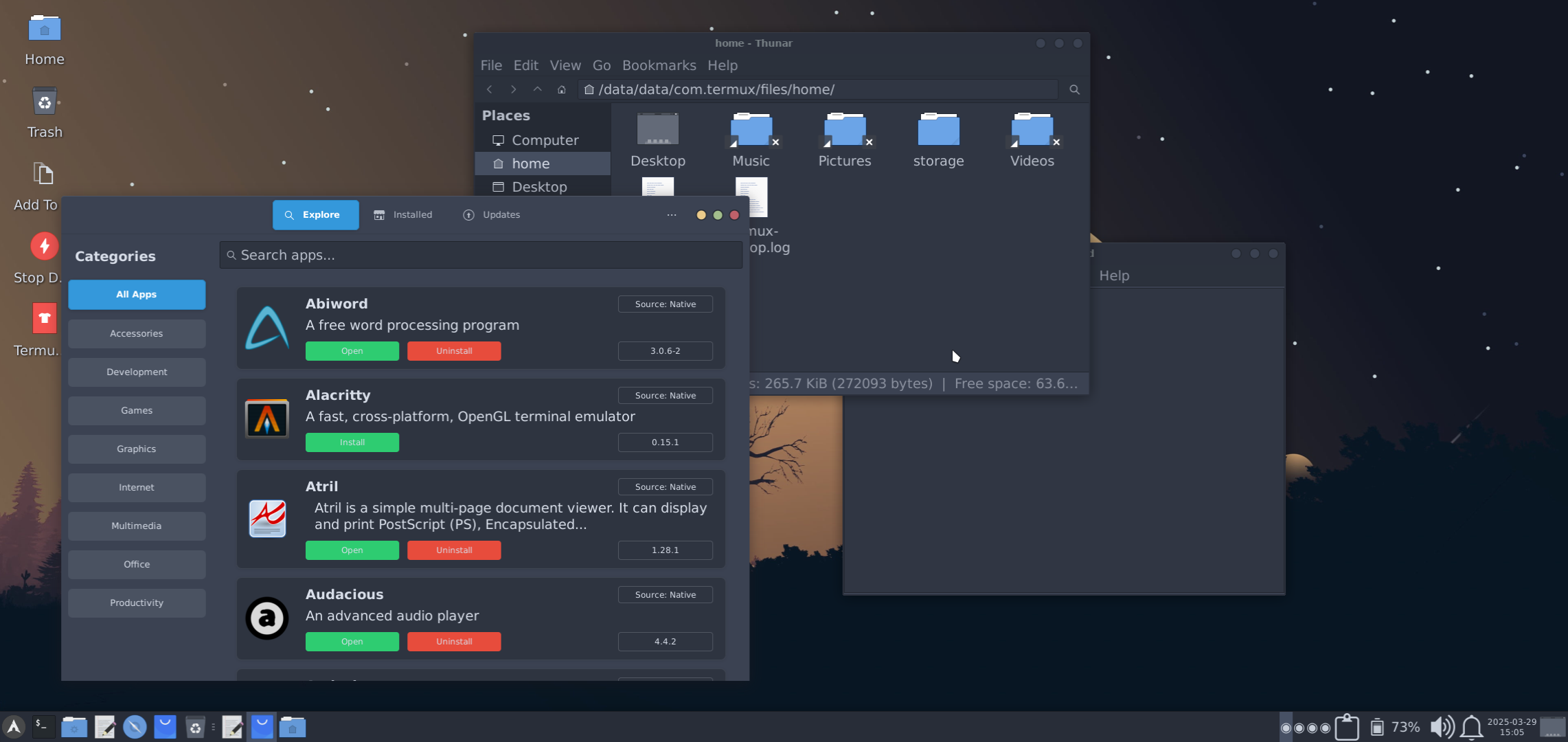Open the Help menu of the background window
This screenshot has width=1568, height=742.
[1114, 276]
